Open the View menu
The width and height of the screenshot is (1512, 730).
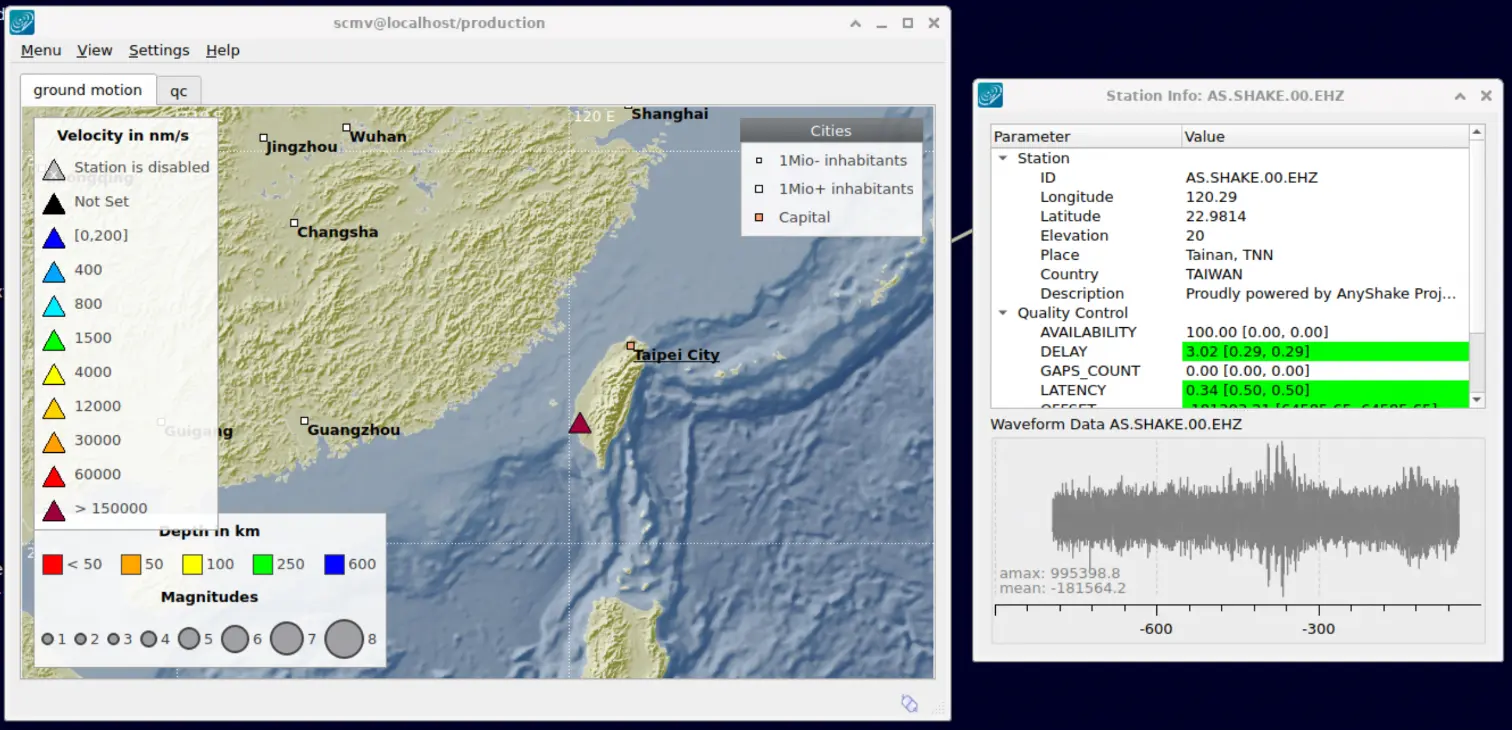click(95, 50)
